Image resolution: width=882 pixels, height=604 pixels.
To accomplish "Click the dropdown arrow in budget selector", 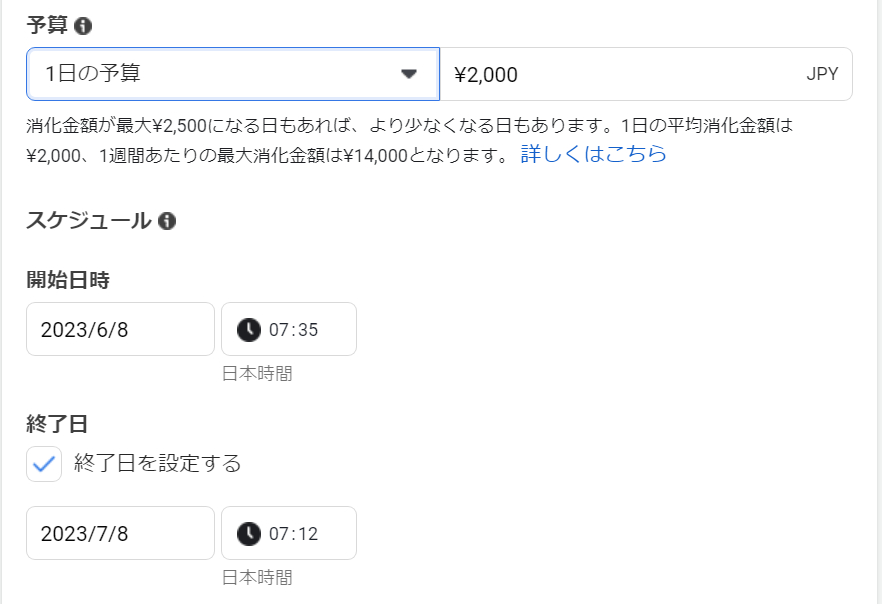I will (408, 74).
